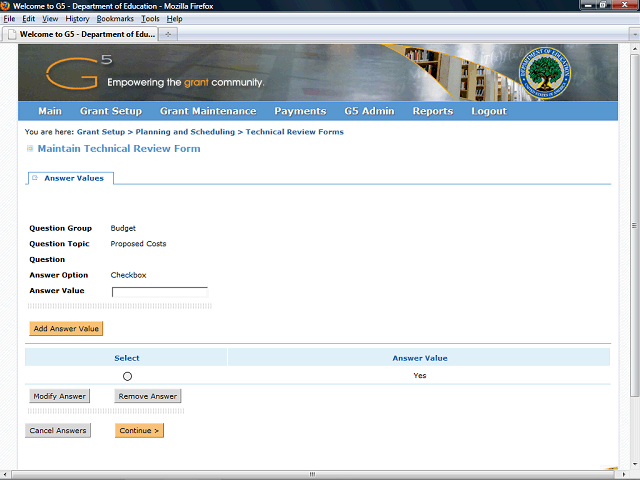Click the Answer Option label

click(58, 275)
